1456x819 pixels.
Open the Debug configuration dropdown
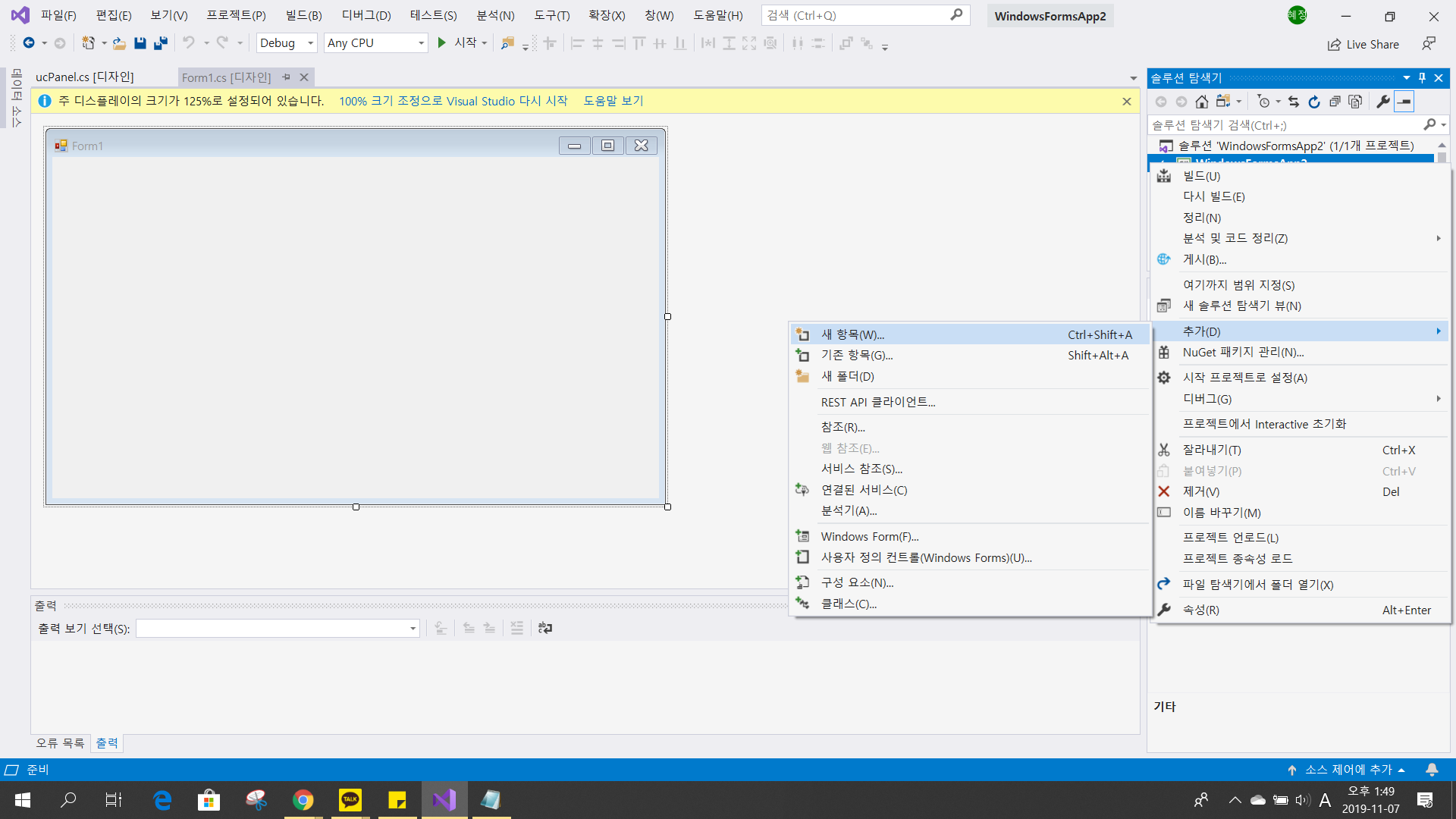click(287, 43)
